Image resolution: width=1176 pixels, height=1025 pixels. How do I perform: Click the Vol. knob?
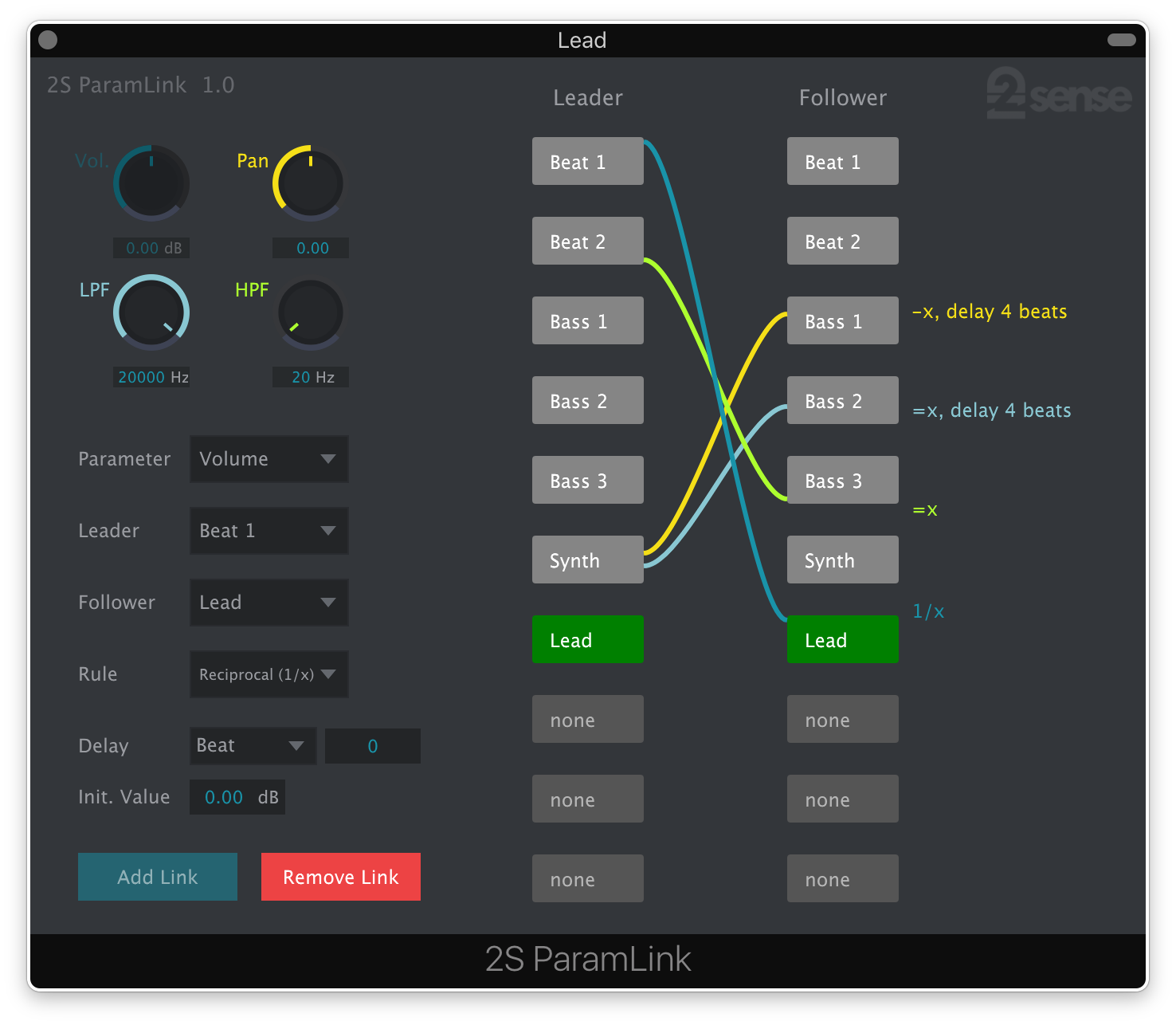[x=151, y=183]
